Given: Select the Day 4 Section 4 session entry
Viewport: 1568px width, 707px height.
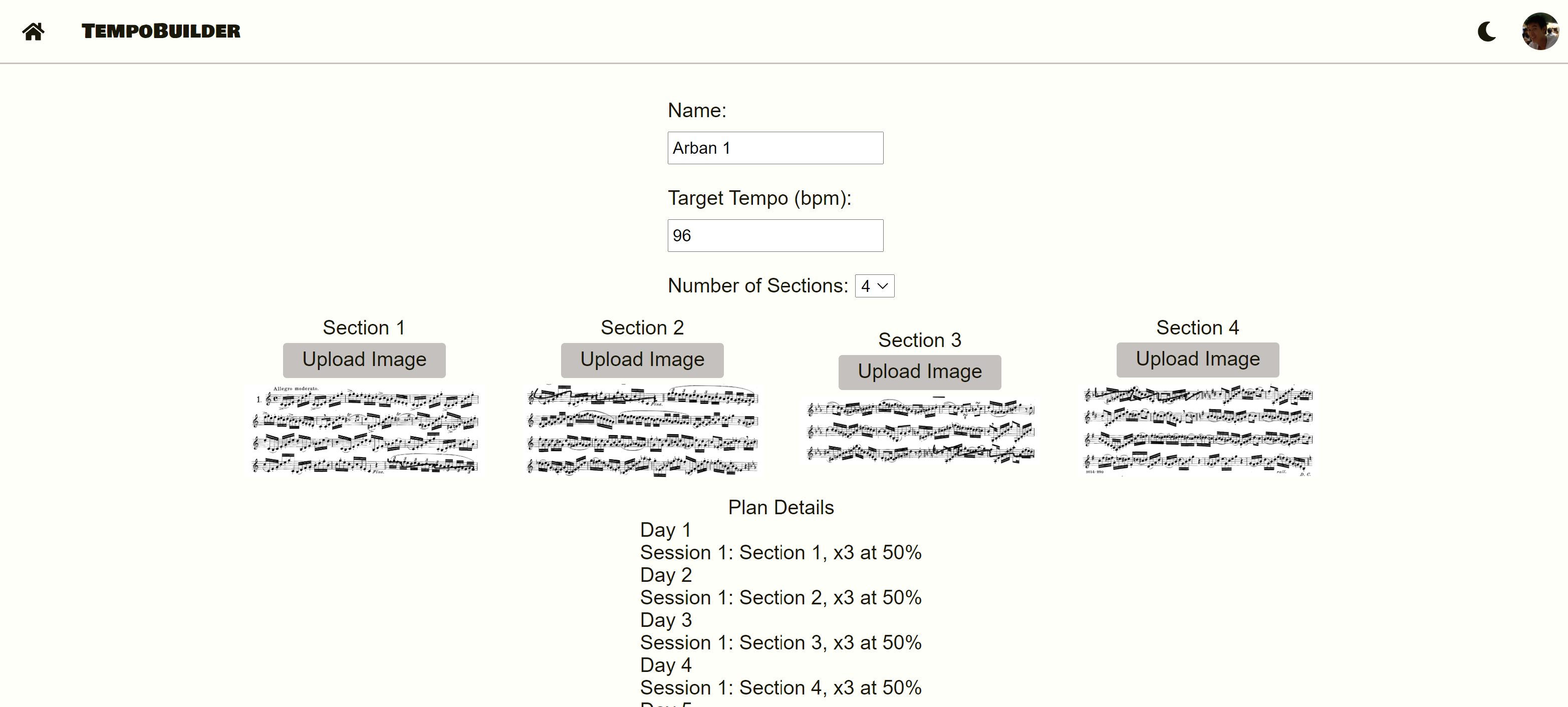Looking at the screenshot, I should click(x=780, y=687).
